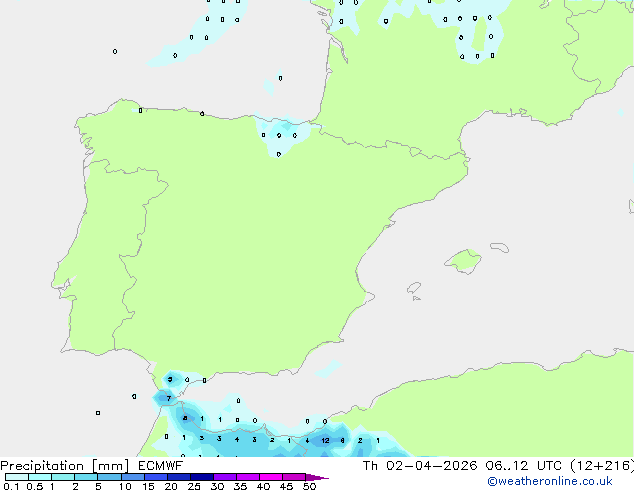
Task: Click the legend scale label "0.5"
Action: [34, 486]
